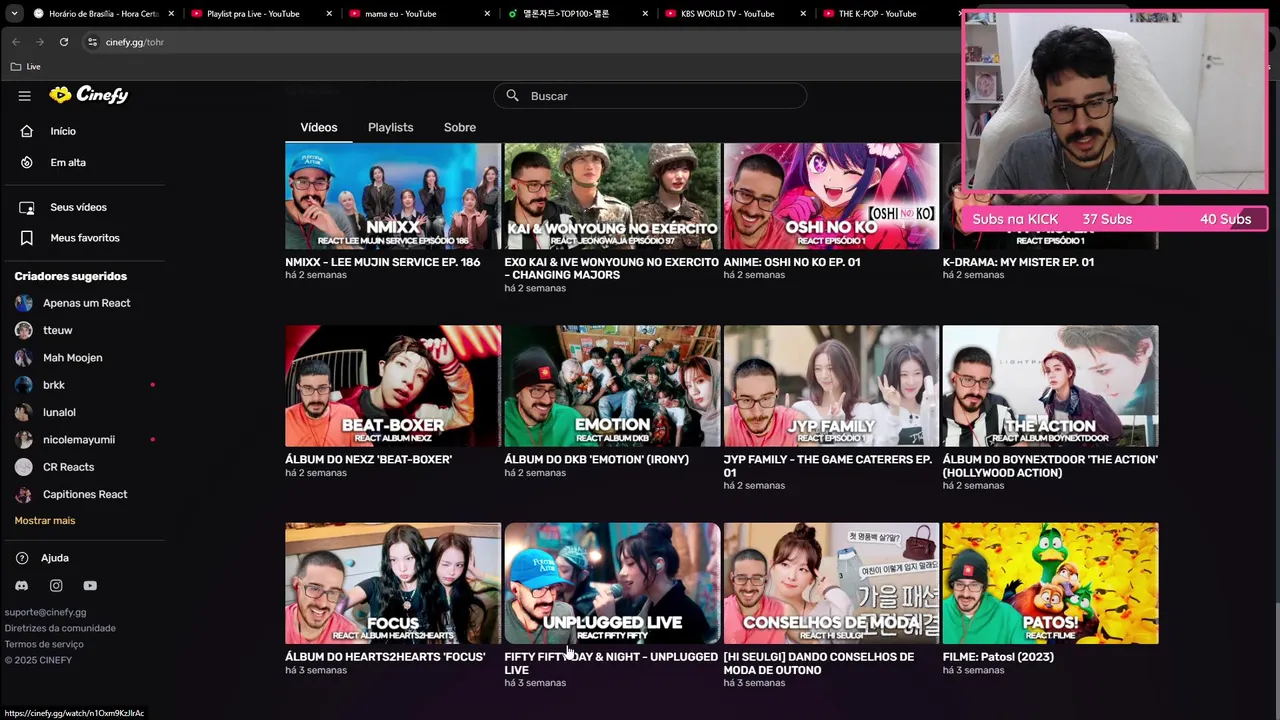Switch to the Playlists tab
This screenshot has width=1280, height=720.
(391, 127)
